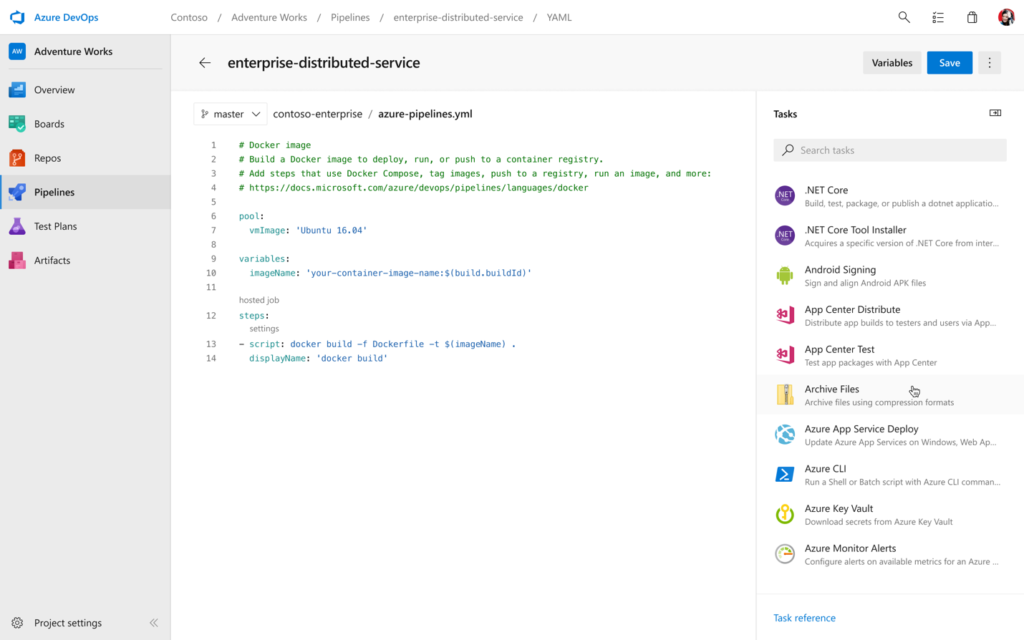1024x640 pixels.
Task: Open the Marketplace shopping bag icon
Action: tap(970, 17)
